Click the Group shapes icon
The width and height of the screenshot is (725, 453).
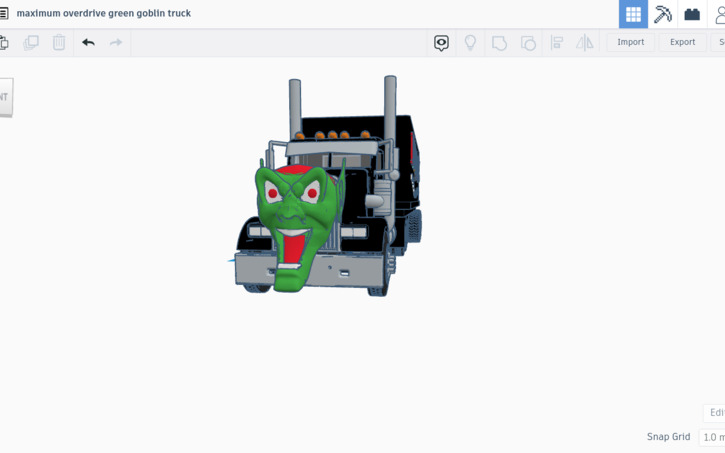coord(499,43)
